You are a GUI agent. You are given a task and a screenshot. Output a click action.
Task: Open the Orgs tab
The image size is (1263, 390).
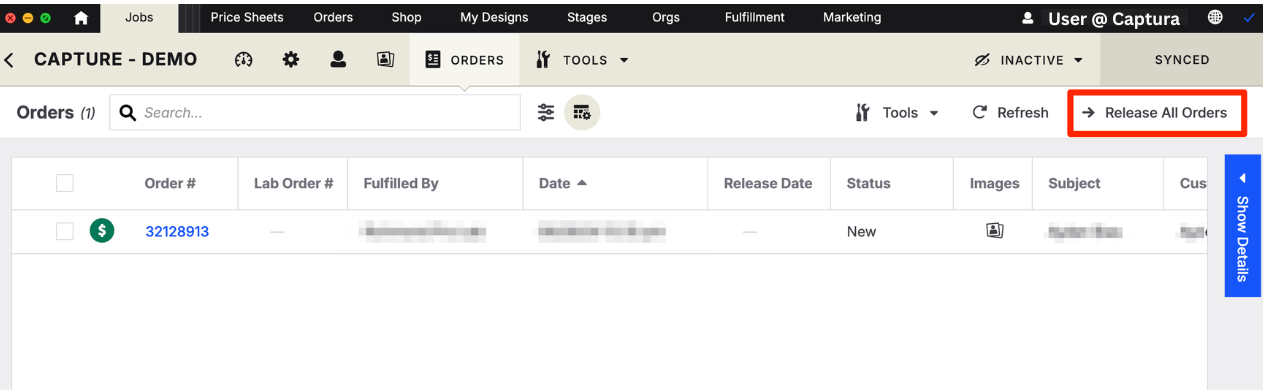point(666,17)
